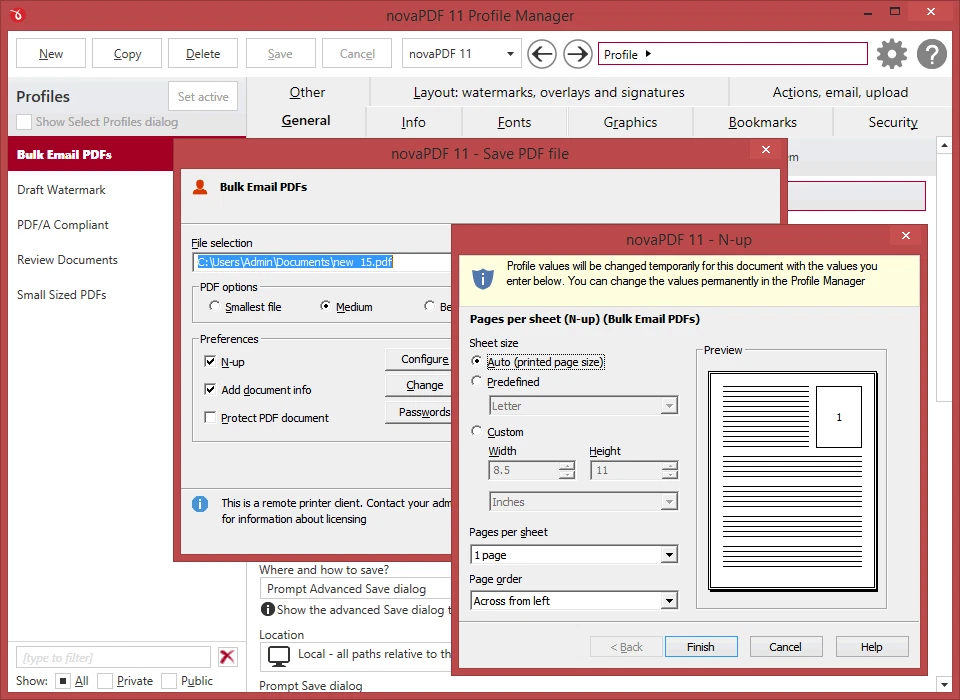Clear the profile filter using the red X icon
Image resolution: width=960 pixels, height=700 pixels.
[x=227, y=657]
